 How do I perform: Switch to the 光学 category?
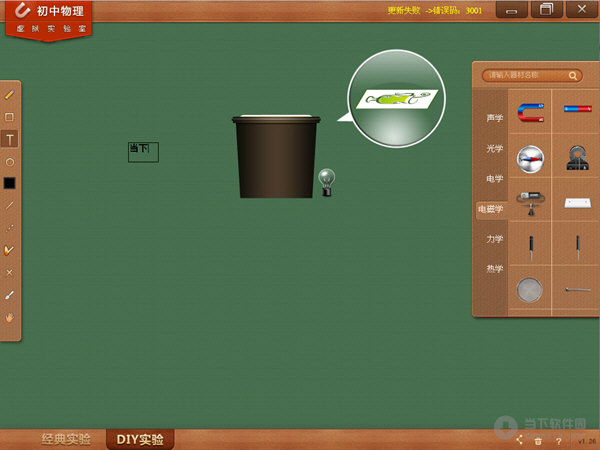click(494, 148)
